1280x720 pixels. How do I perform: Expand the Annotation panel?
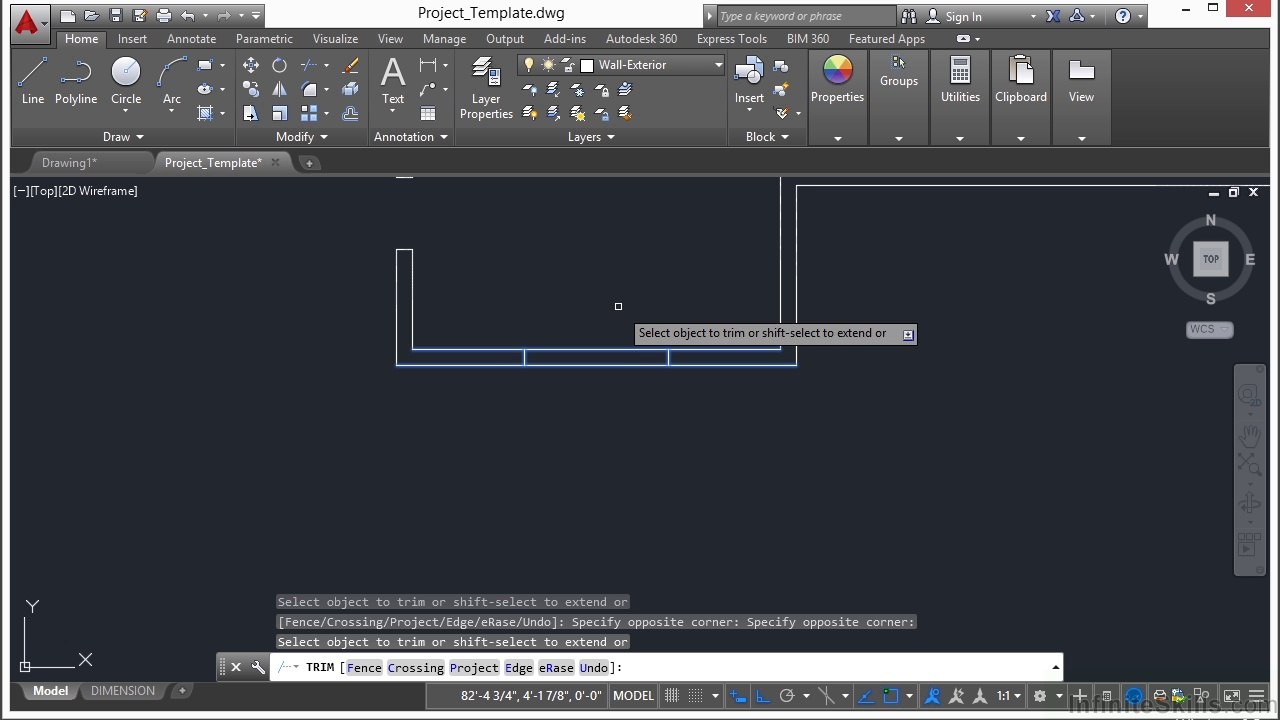(411, 137)
